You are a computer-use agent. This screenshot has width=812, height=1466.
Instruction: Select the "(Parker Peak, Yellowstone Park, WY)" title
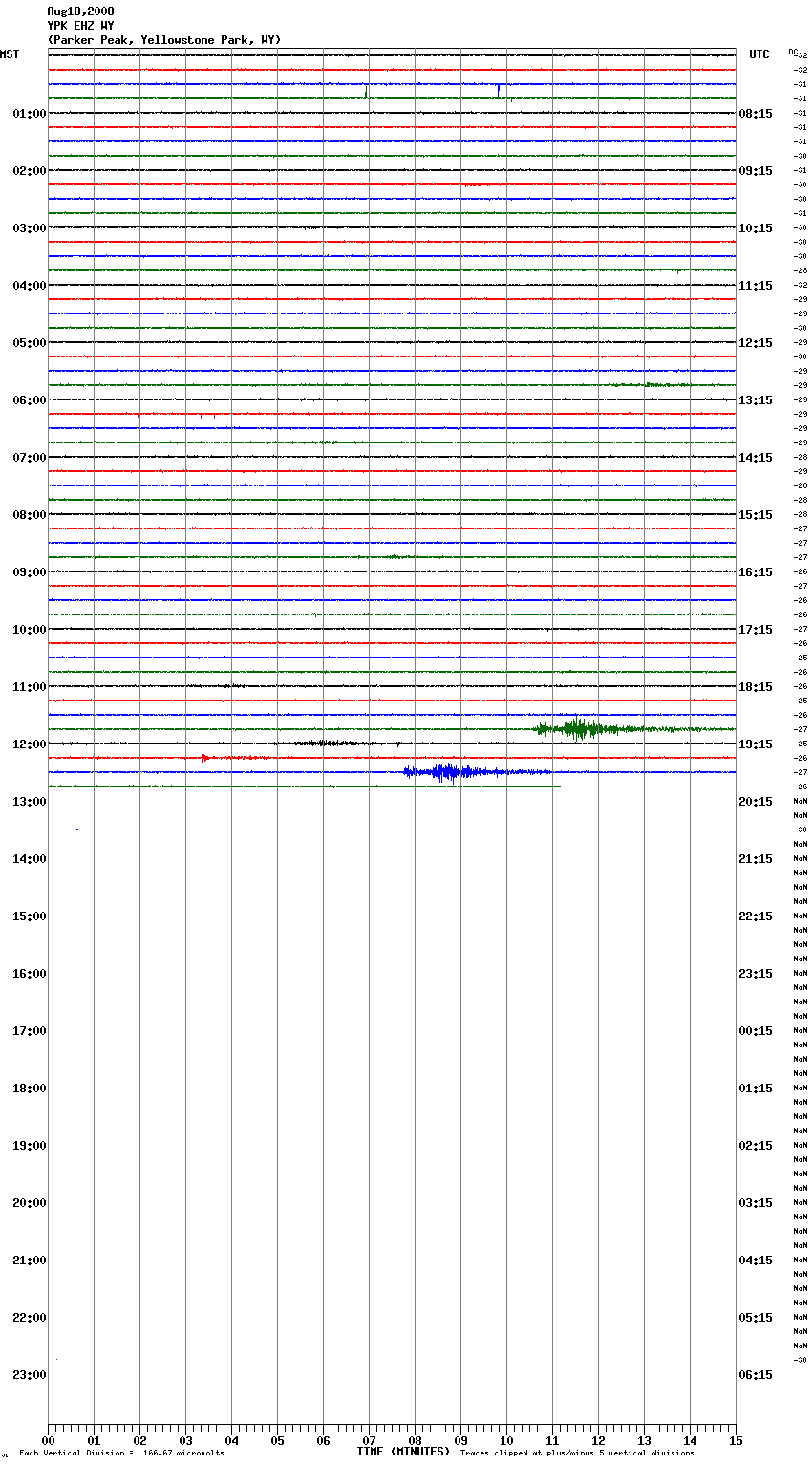pos(164,40)
